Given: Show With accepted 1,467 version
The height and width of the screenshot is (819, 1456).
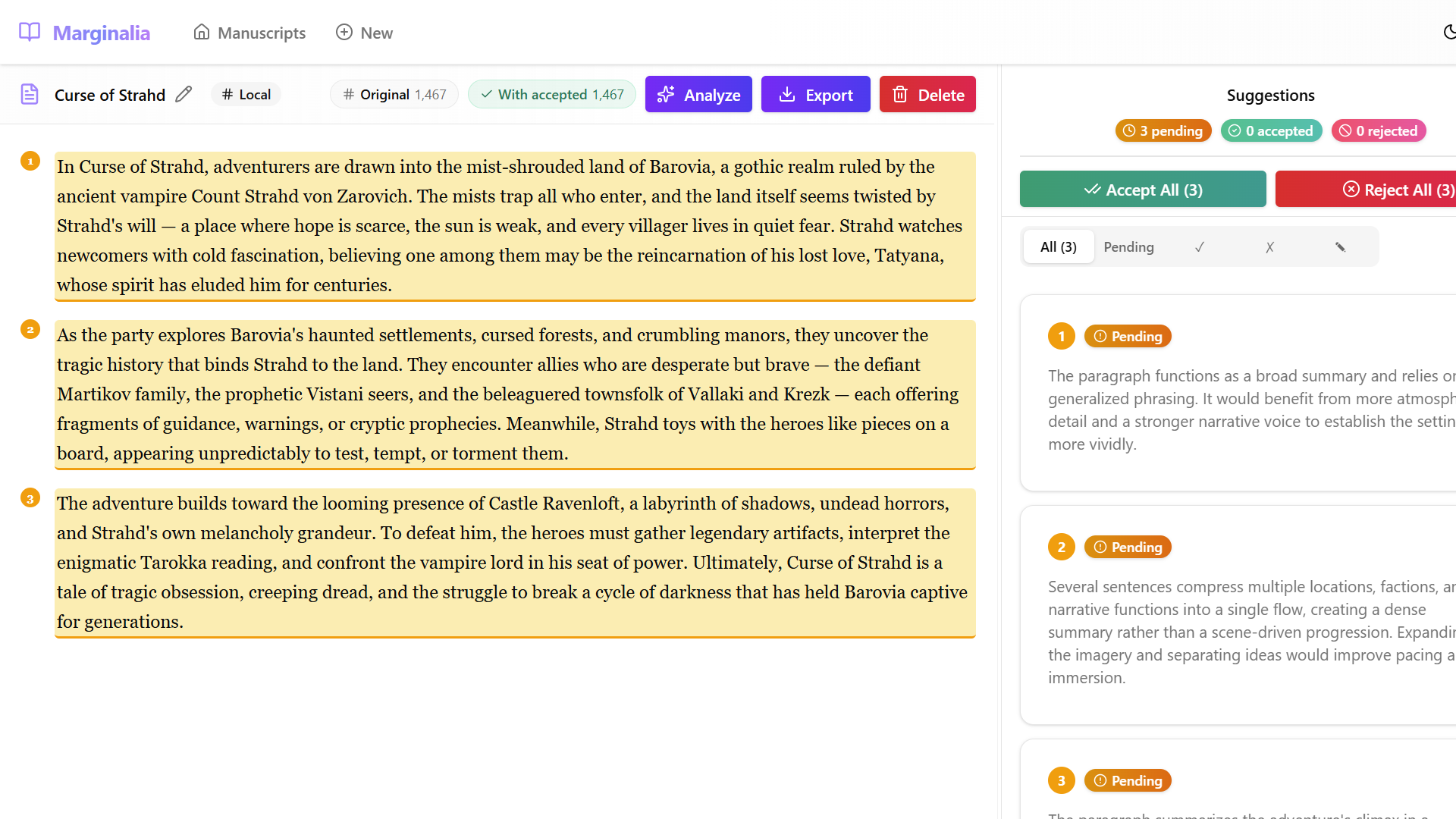Looking at the screenshot, I should tap(552, 94).
